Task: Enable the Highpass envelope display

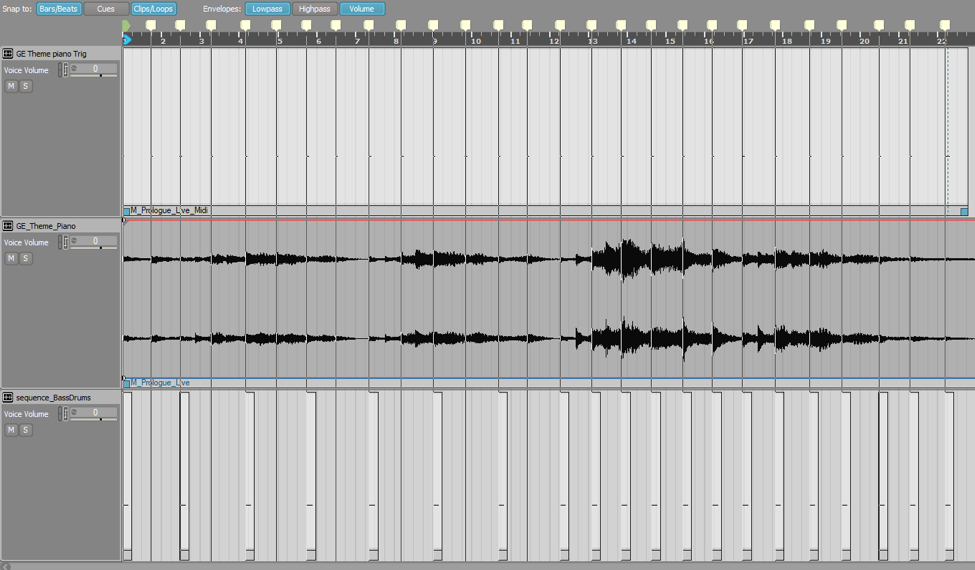Action: tap(315, 9)
